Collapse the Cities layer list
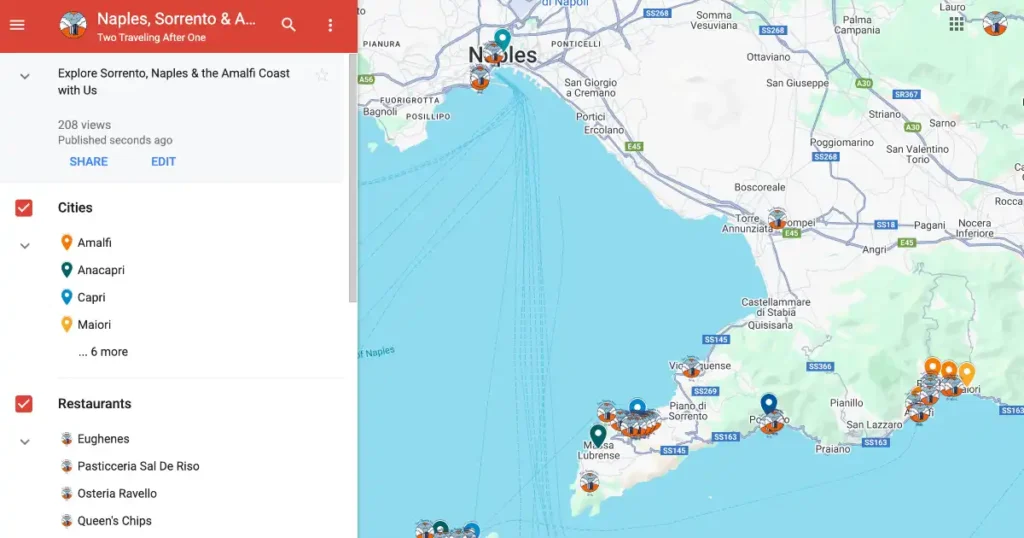This screenshot has height=538, width=1024. (x=25, y=245)
